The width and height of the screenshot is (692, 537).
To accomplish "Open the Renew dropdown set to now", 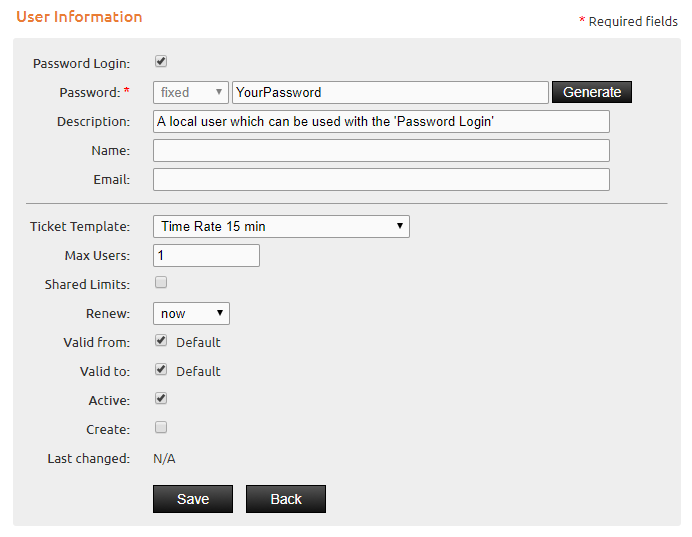I will (x=191, y=313).
